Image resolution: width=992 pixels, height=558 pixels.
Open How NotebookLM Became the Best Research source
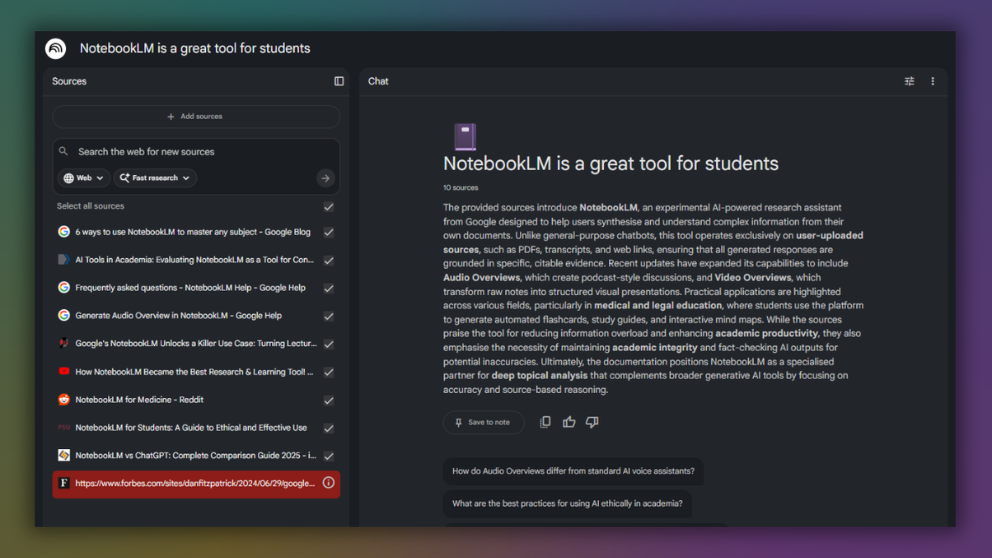coord(194,371)
